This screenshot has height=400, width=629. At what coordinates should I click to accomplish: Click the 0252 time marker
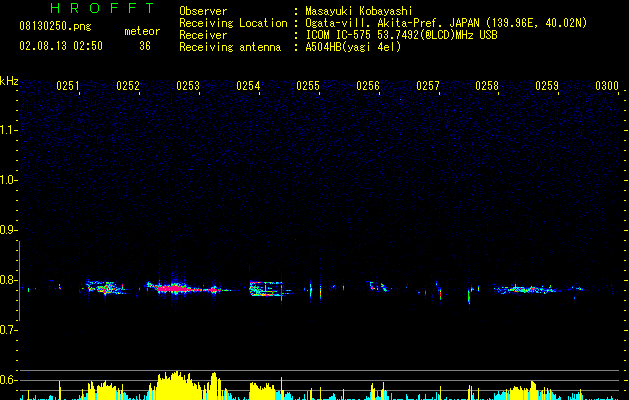coord(128,86)
